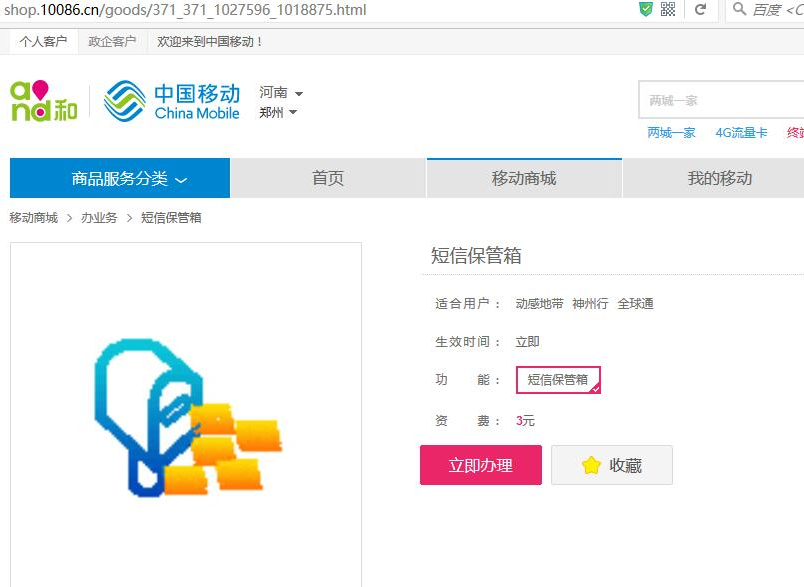Open the 我的移动 navigation item
Viewport: 804px width, 587px height.
718,179
